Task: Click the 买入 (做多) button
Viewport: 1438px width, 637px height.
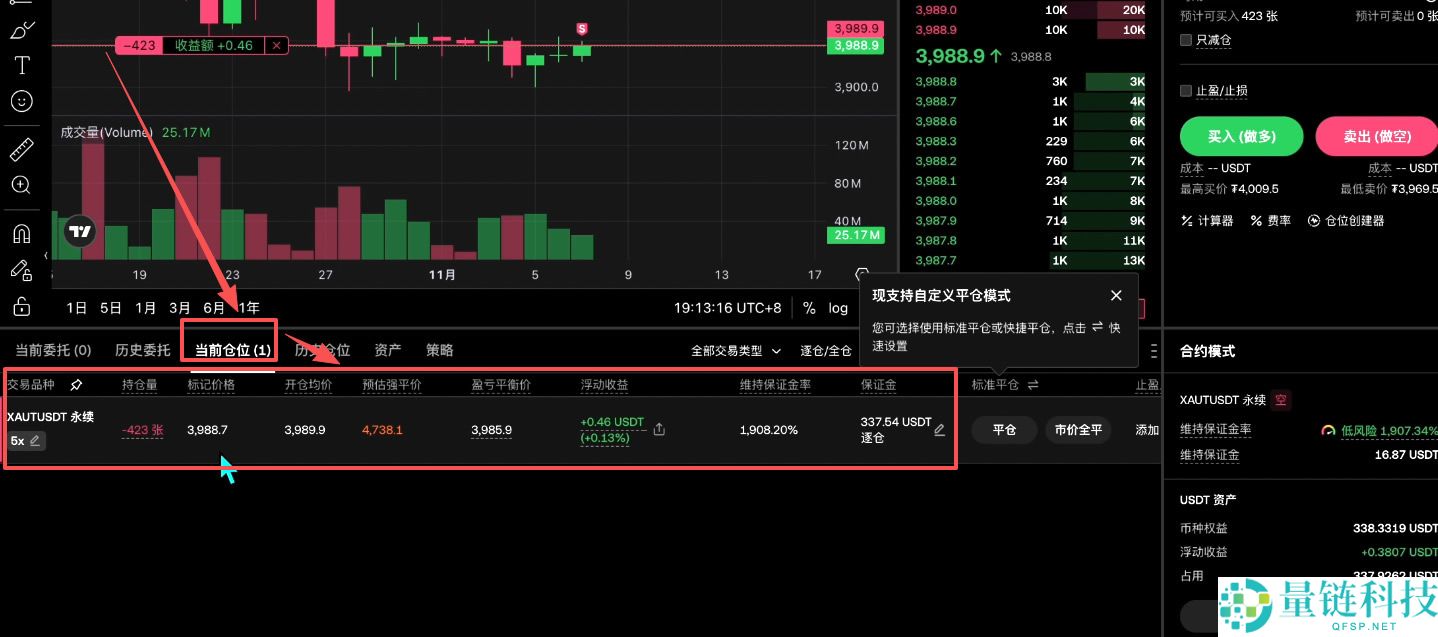Action: [x=1241, y=136]
